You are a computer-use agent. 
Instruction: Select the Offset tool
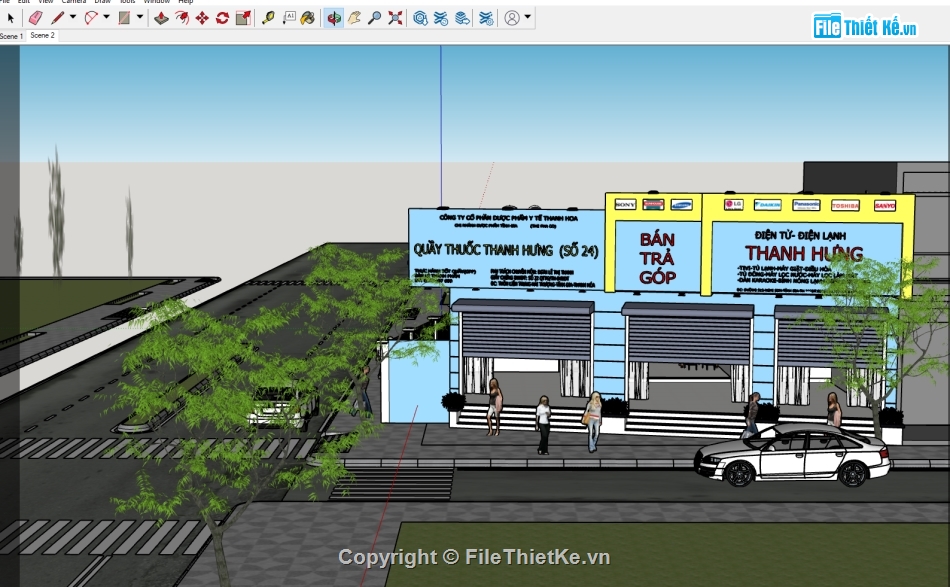click(x=182, y=18)
